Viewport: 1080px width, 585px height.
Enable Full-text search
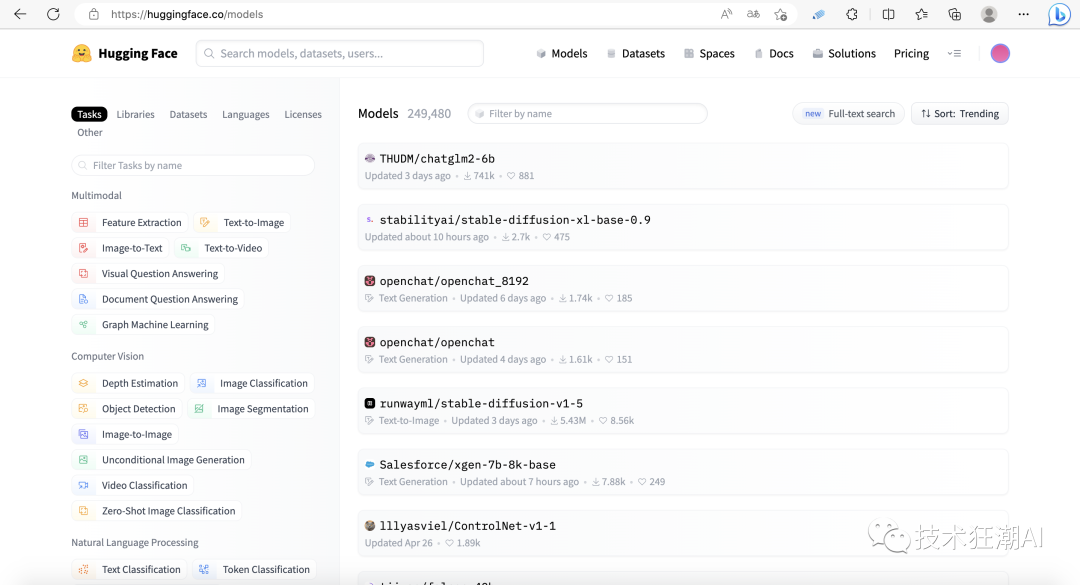[x=848, y=114]
